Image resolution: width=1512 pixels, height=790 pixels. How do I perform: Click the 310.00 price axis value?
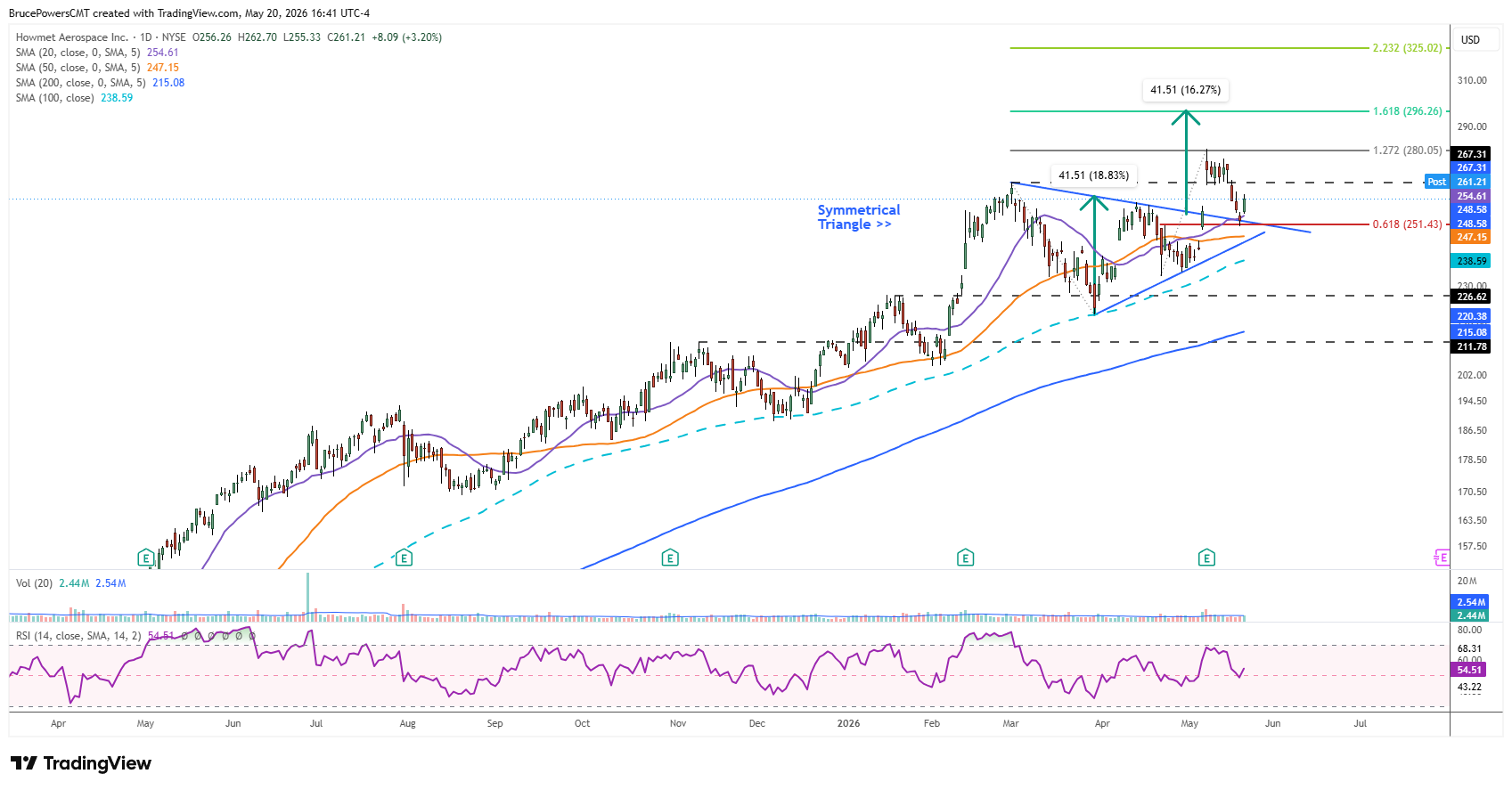1472,80
